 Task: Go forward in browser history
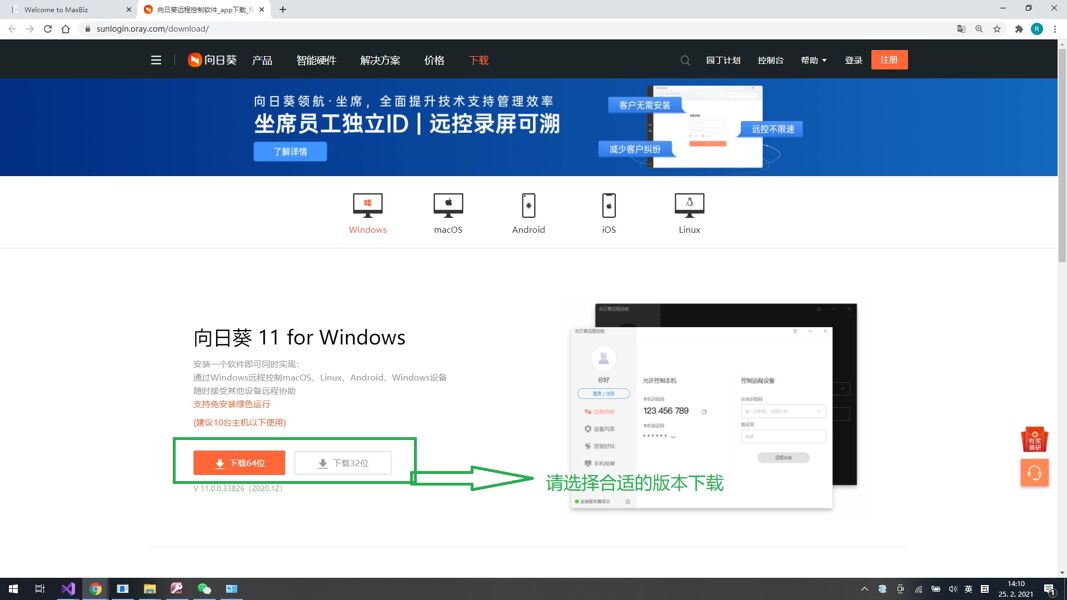pyautogui.click(x=30, y=29)
